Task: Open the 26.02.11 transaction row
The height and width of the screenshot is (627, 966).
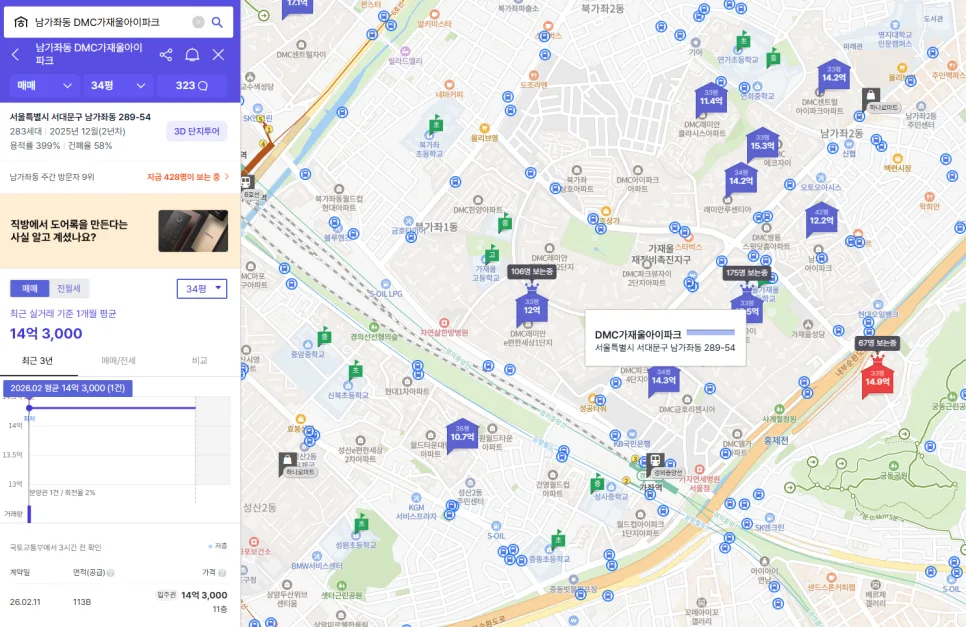Action: 120,601
